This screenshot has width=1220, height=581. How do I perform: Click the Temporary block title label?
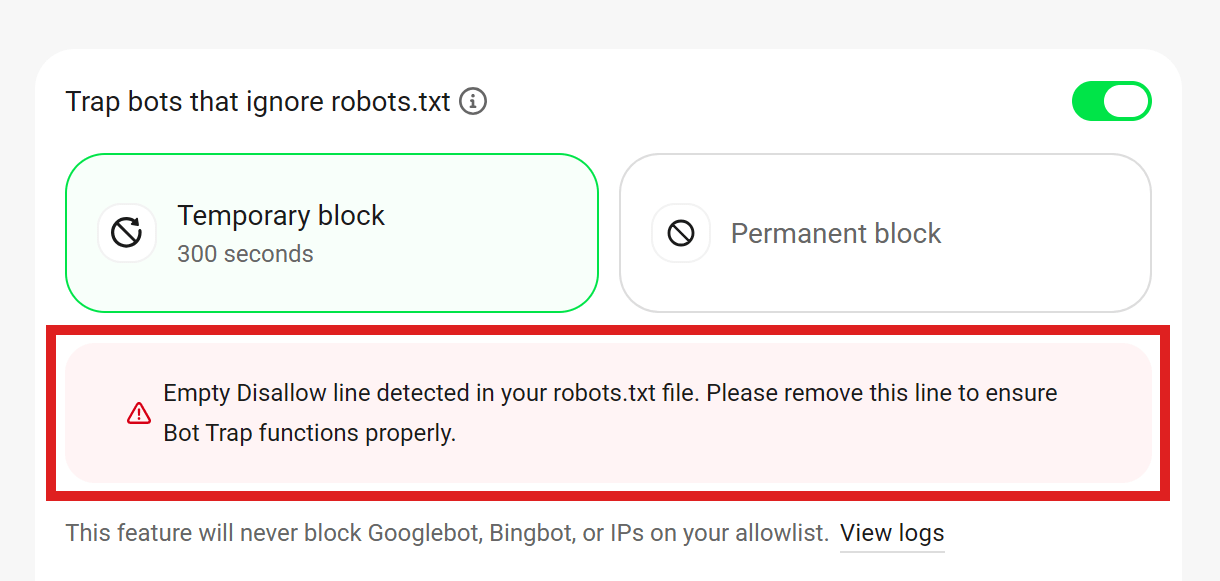click(281, 215)
